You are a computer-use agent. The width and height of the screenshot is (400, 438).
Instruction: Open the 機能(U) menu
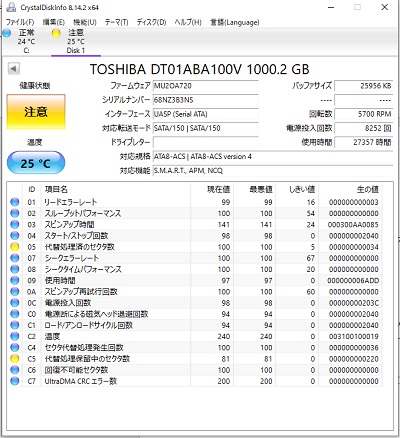(x=85, y=22)
